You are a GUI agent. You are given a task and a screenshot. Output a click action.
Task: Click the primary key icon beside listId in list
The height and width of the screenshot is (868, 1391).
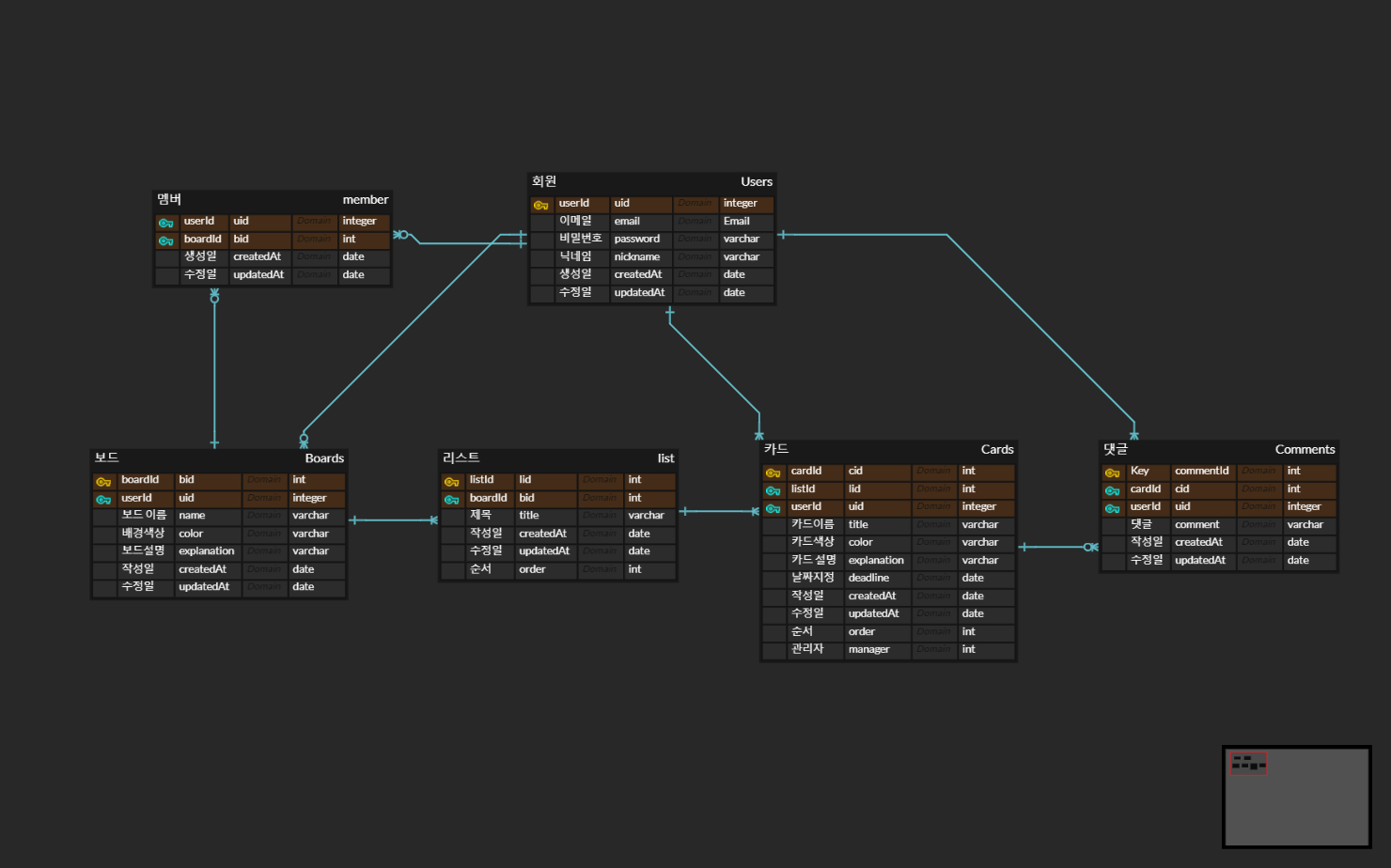pos(452,481)
